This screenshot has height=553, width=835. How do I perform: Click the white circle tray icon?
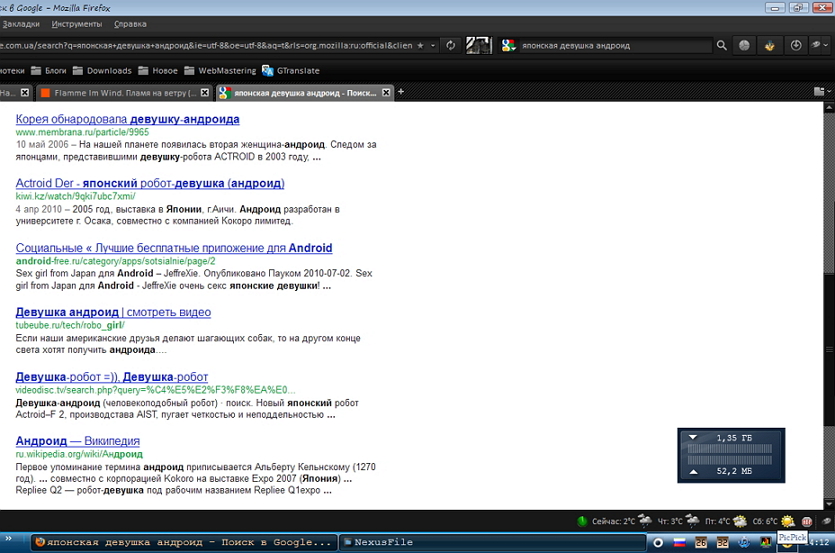click(x=658, y=543)
